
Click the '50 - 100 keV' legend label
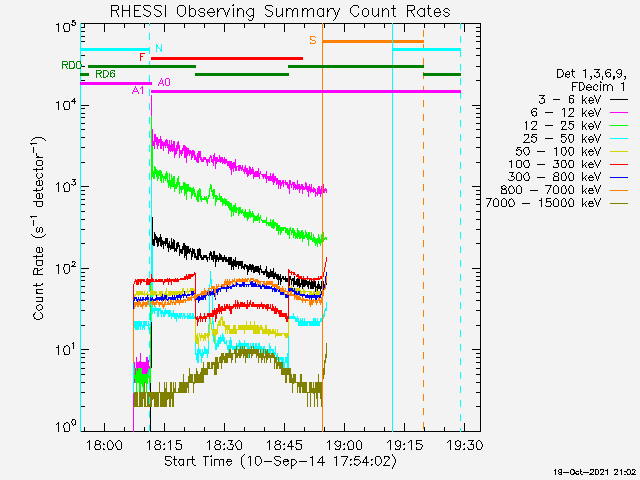(558, 151)
